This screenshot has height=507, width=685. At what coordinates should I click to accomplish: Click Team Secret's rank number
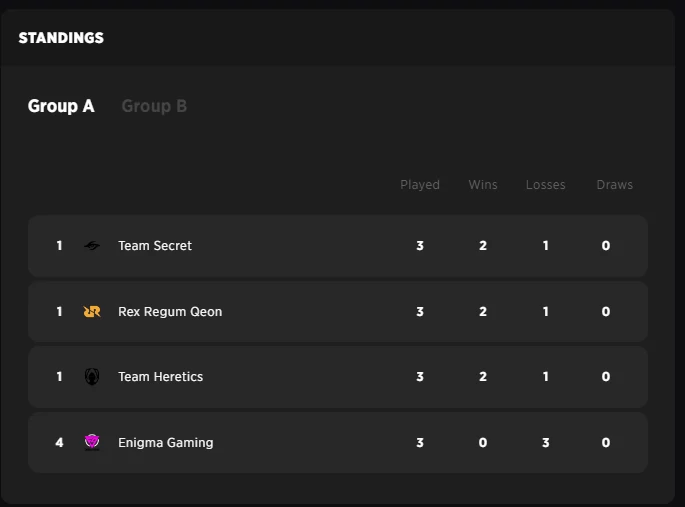click(60, 246)
